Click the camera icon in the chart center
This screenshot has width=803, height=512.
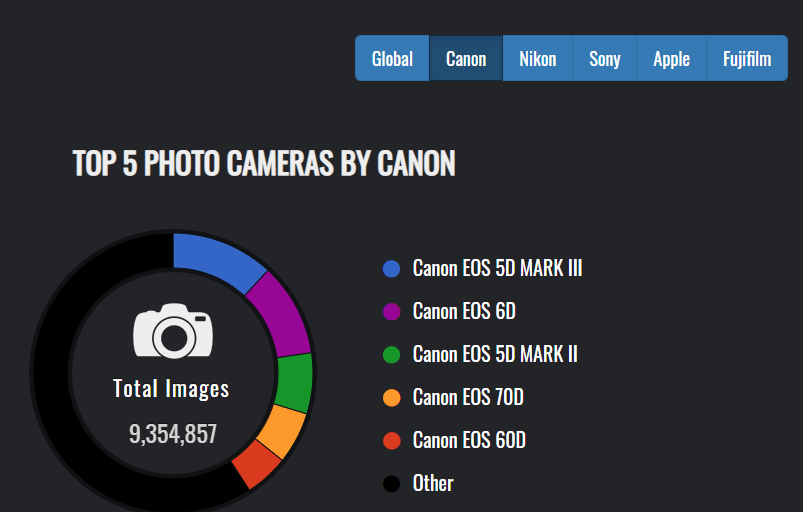pyautogui.click(x=173, y=331)
